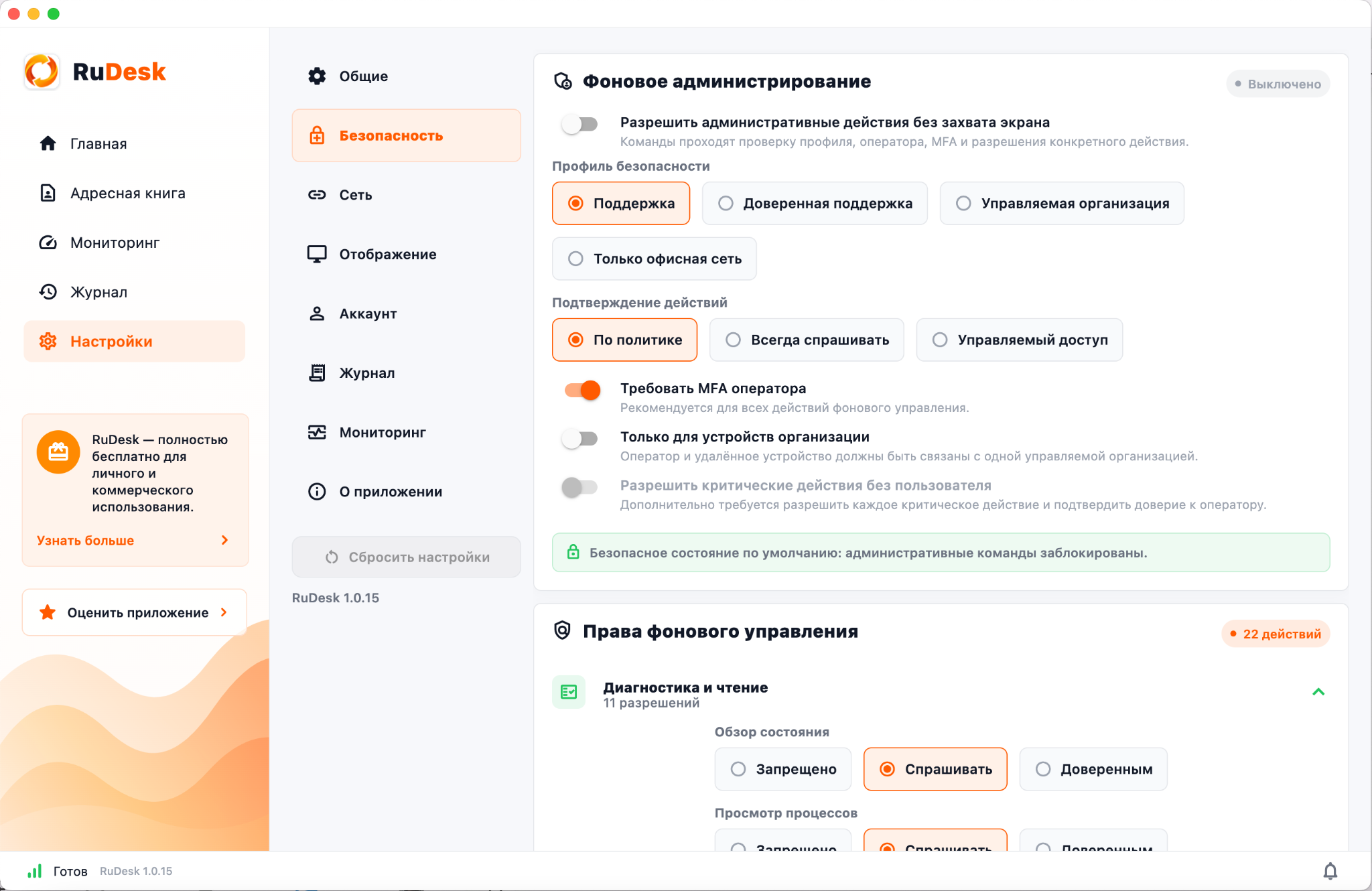Select the Поддержка security profile
Viewport: 1372px width, 891px height.
[x=621, y=204]
